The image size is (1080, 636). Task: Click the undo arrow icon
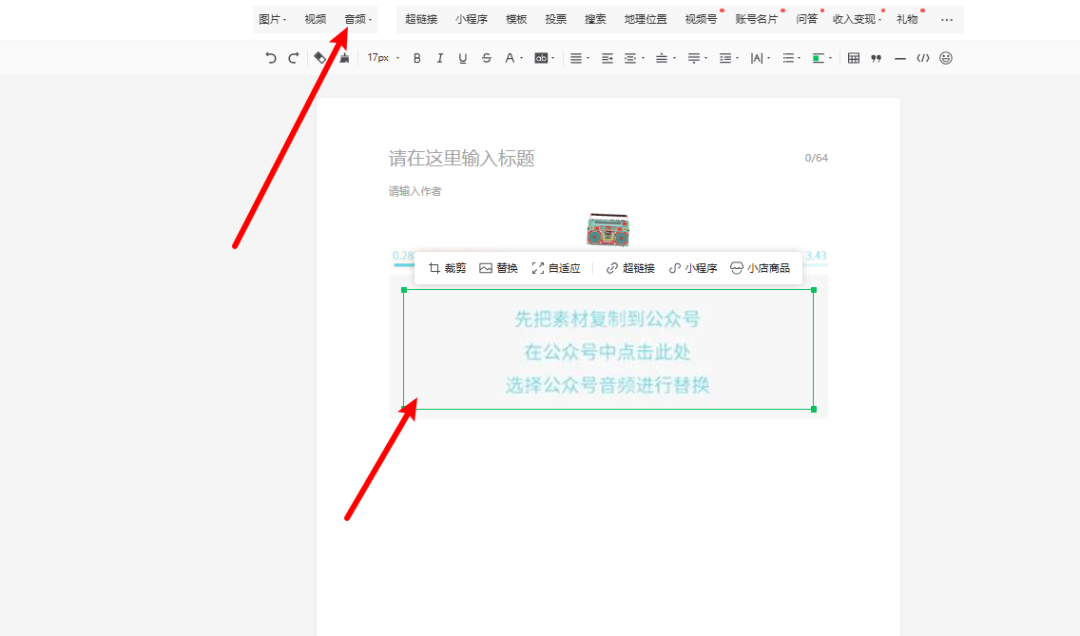point(271,58)
